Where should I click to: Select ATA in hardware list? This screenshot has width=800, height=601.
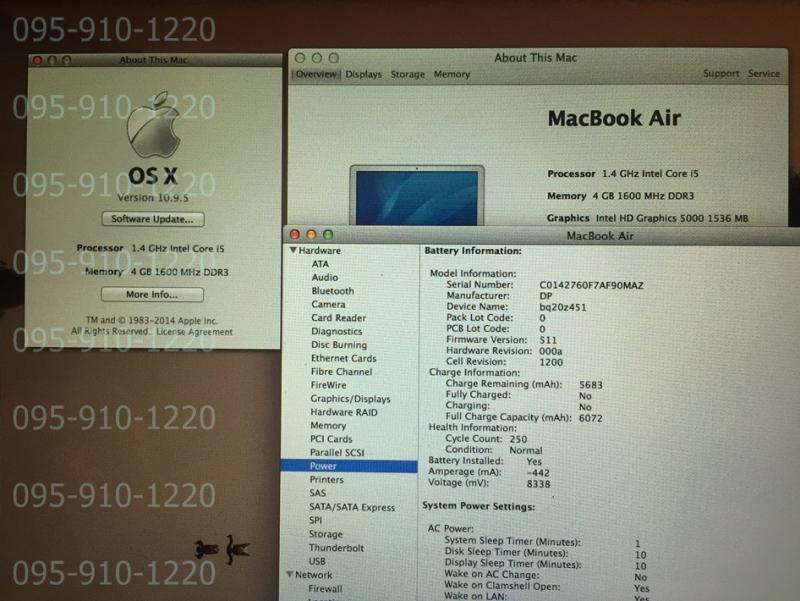(320, 264)
